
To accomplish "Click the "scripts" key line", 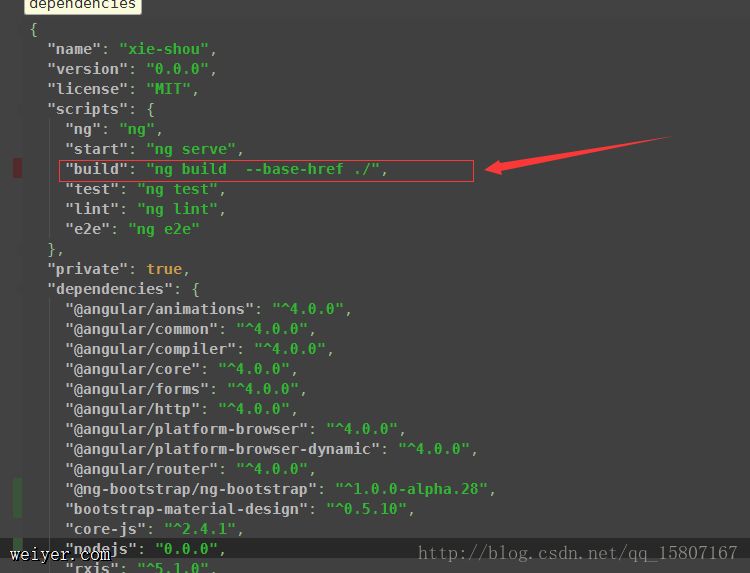I will click(88, 109).
